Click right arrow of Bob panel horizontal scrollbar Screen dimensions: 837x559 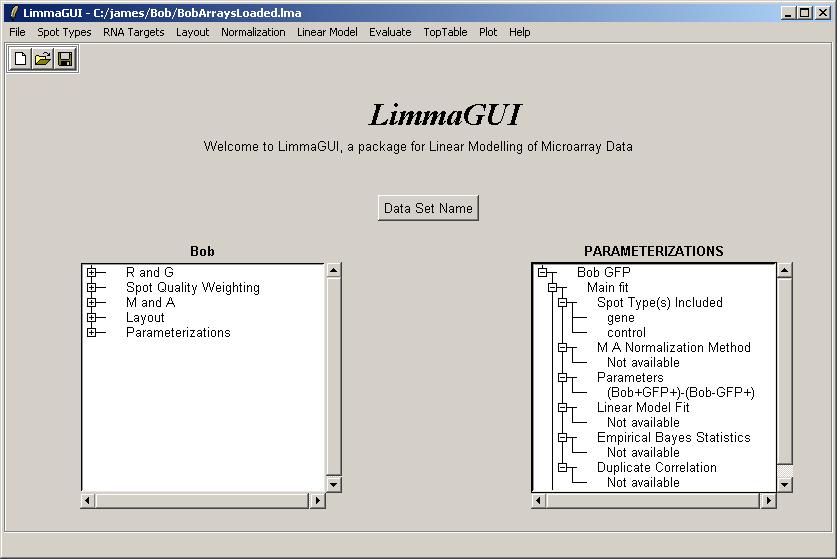[x=318, y=500]
